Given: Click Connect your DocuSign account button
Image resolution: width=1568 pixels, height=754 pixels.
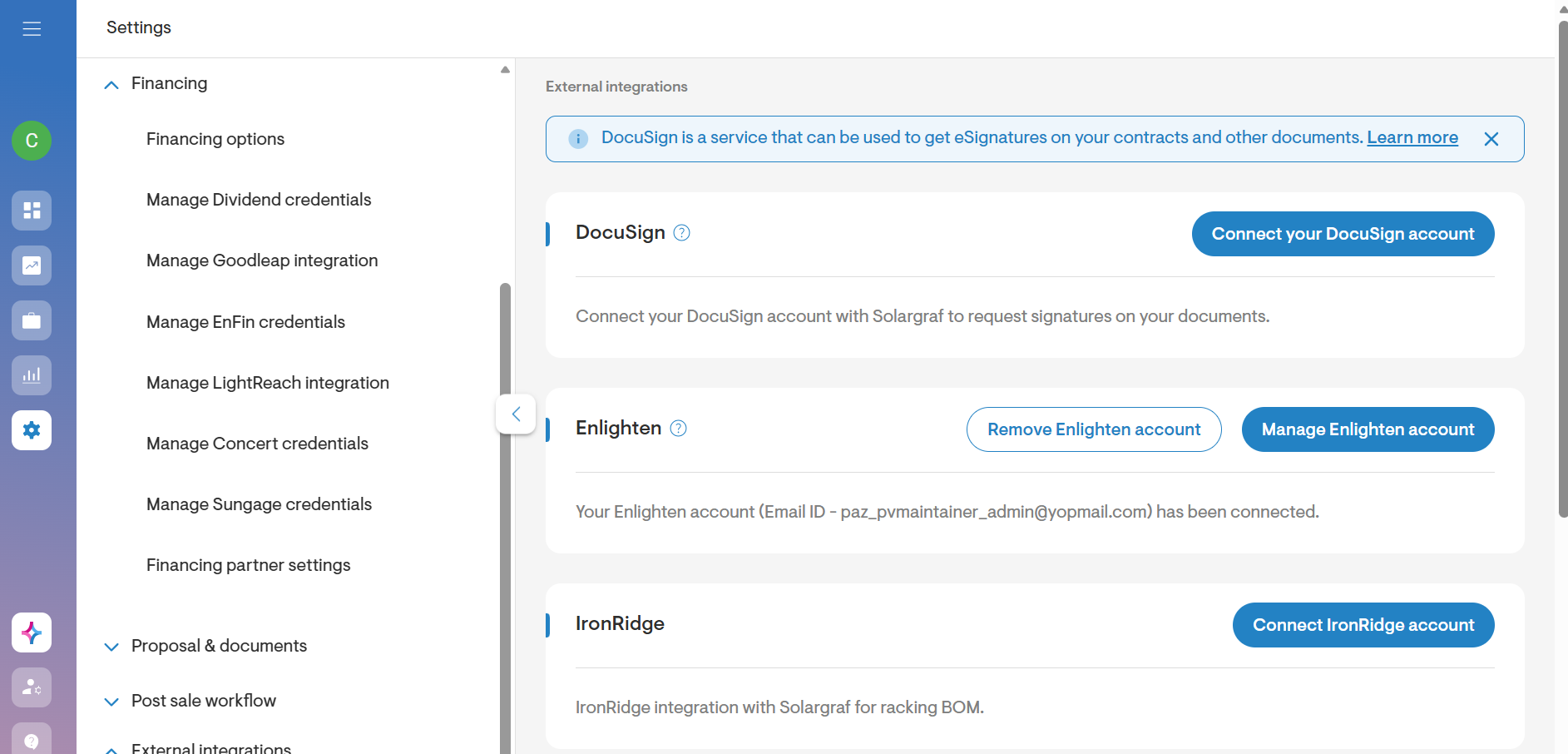Looking at the screenshot, I should click(x=1343, y=234).
